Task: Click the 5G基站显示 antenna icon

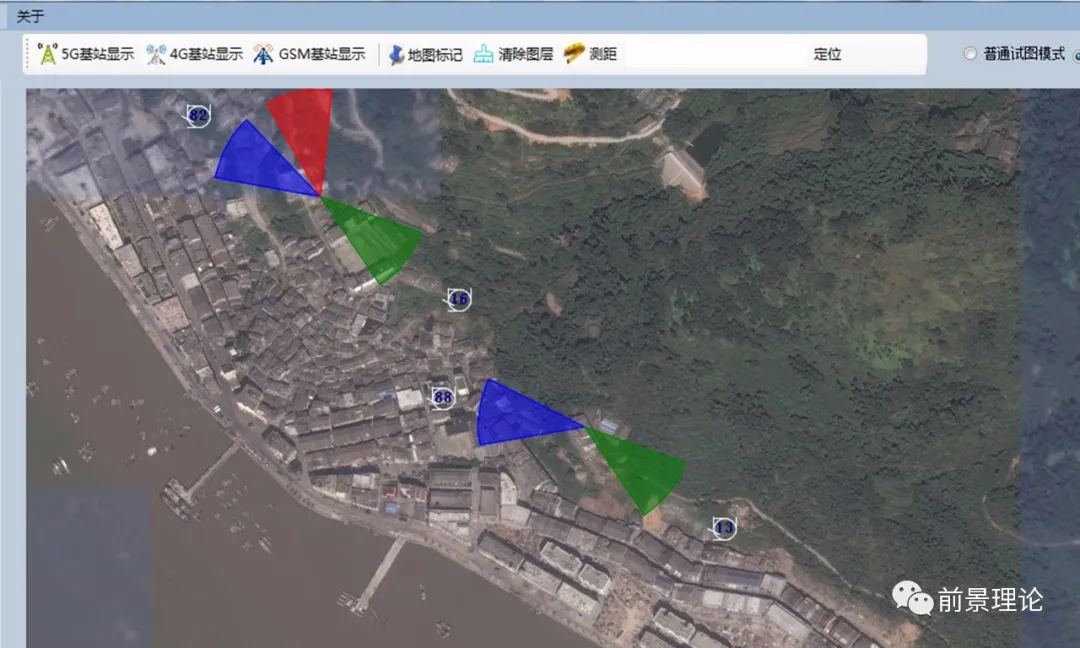Action: (x=48, y=54)
